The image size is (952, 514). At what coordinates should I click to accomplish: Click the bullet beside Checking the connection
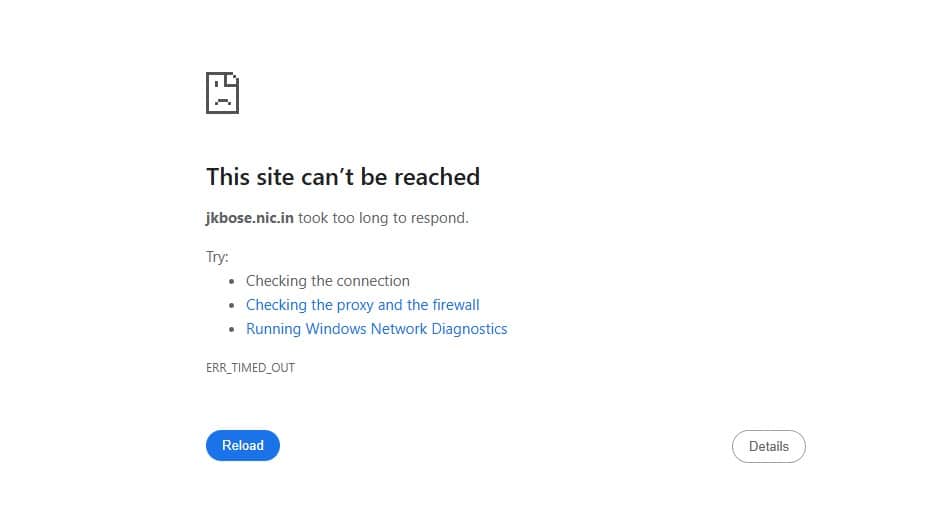click(233, 281)
